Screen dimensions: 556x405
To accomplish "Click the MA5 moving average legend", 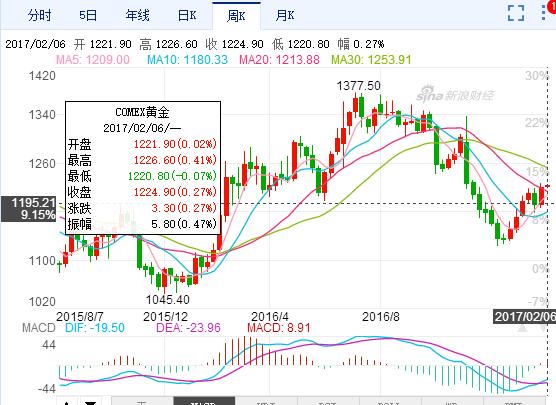I will pyautogui.click(x=93, y=60).
